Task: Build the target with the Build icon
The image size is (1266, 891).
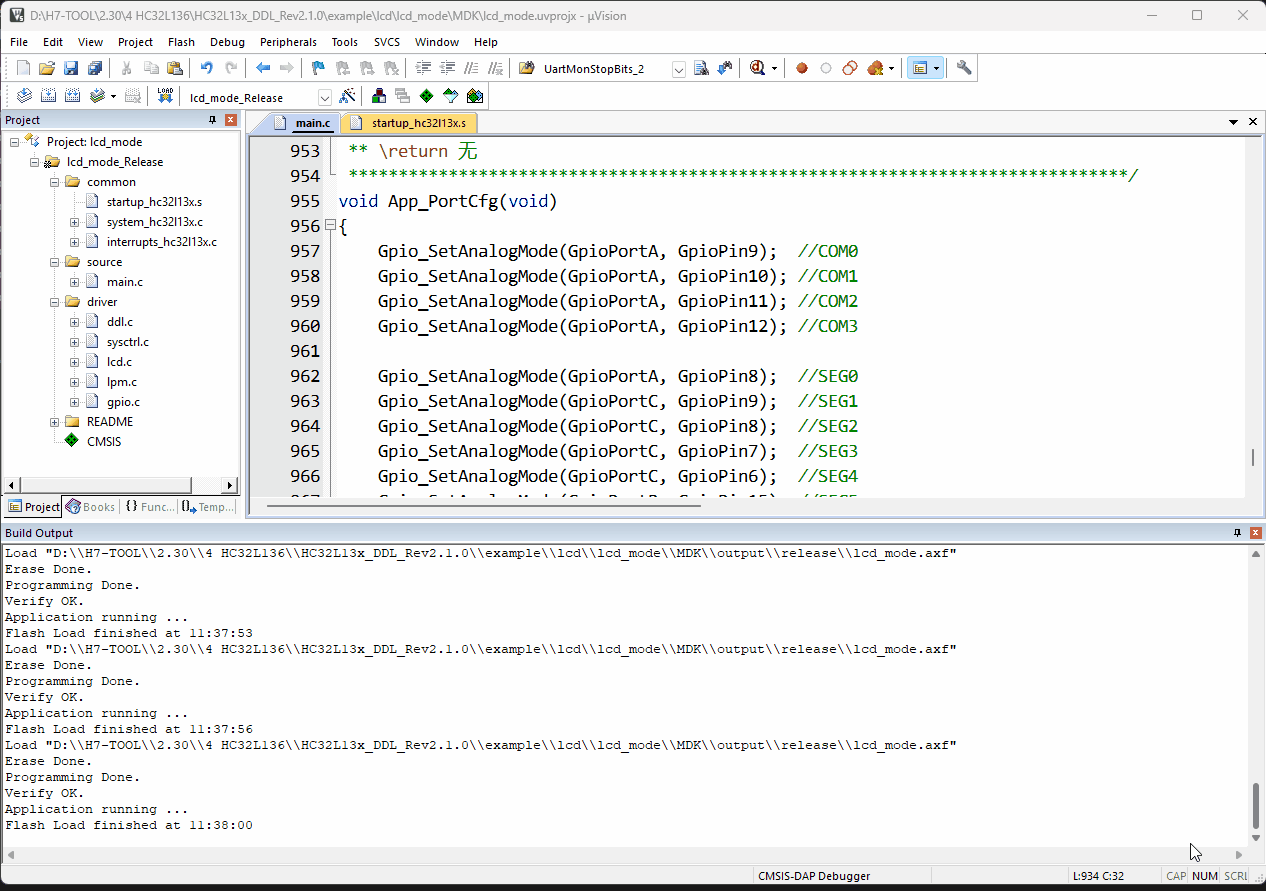Action: coord(48,96)
